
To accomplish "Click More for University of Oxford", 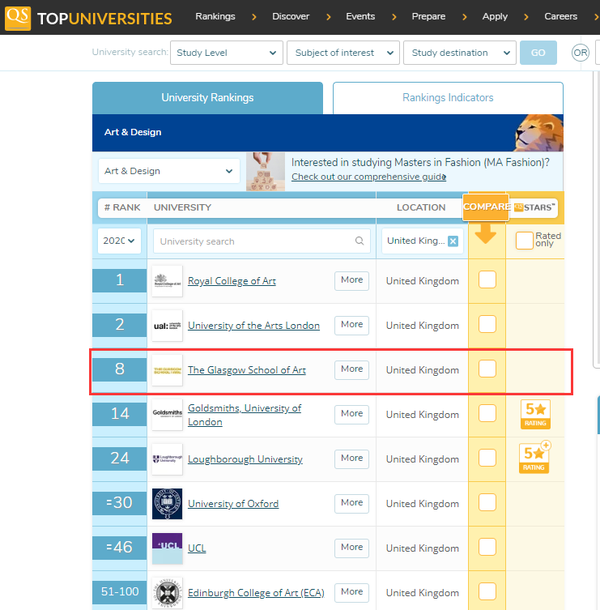I will point(352,503).
